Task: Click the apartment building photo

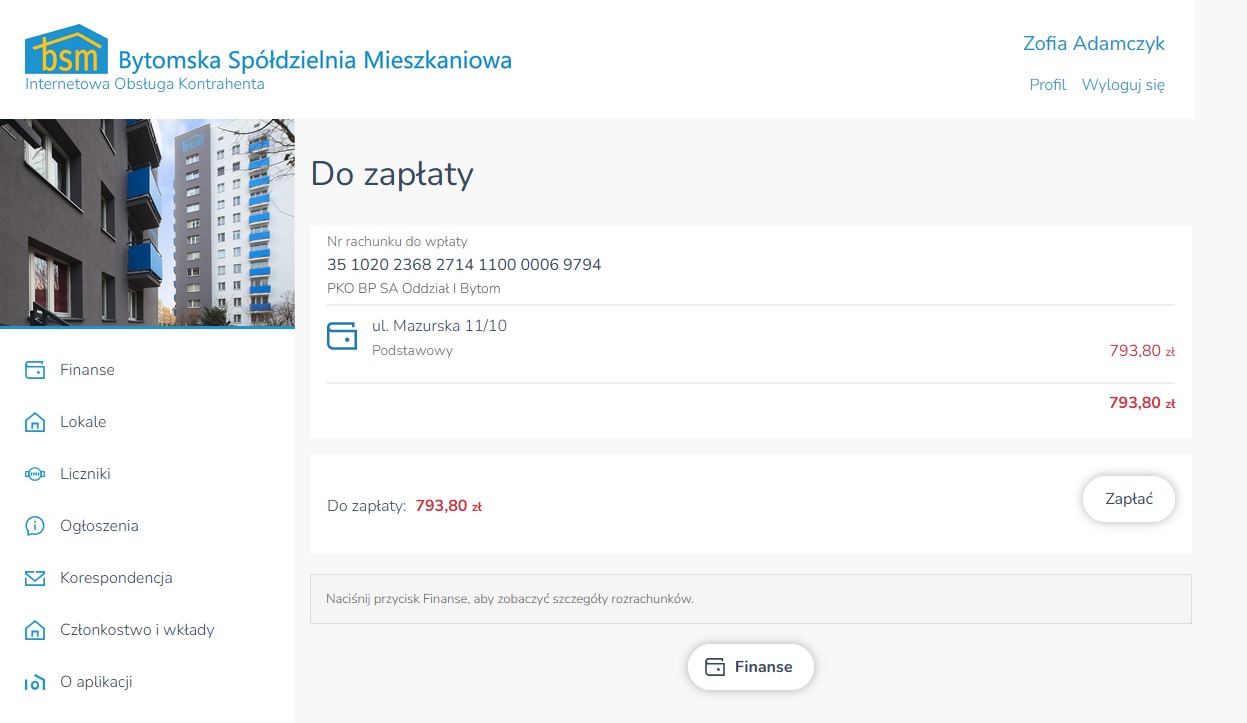Action: [147, 222]
